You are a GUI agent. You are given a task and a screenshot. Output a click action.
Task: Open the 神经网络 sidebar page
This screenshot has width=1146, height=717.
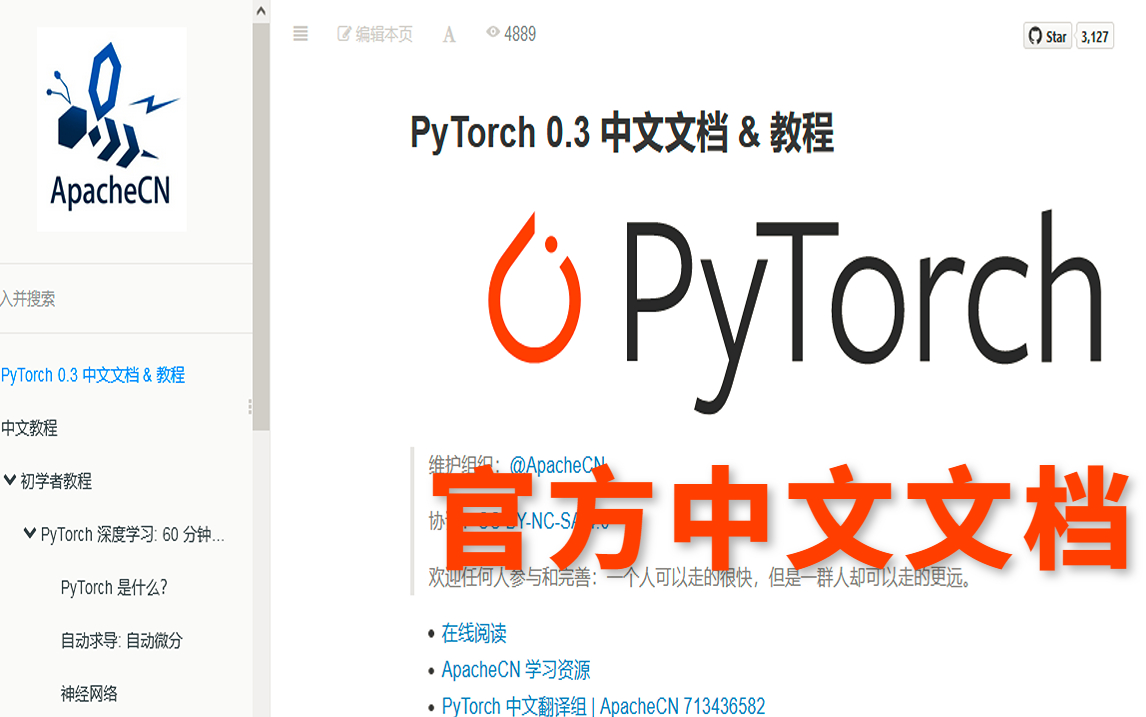pos(89,694)
